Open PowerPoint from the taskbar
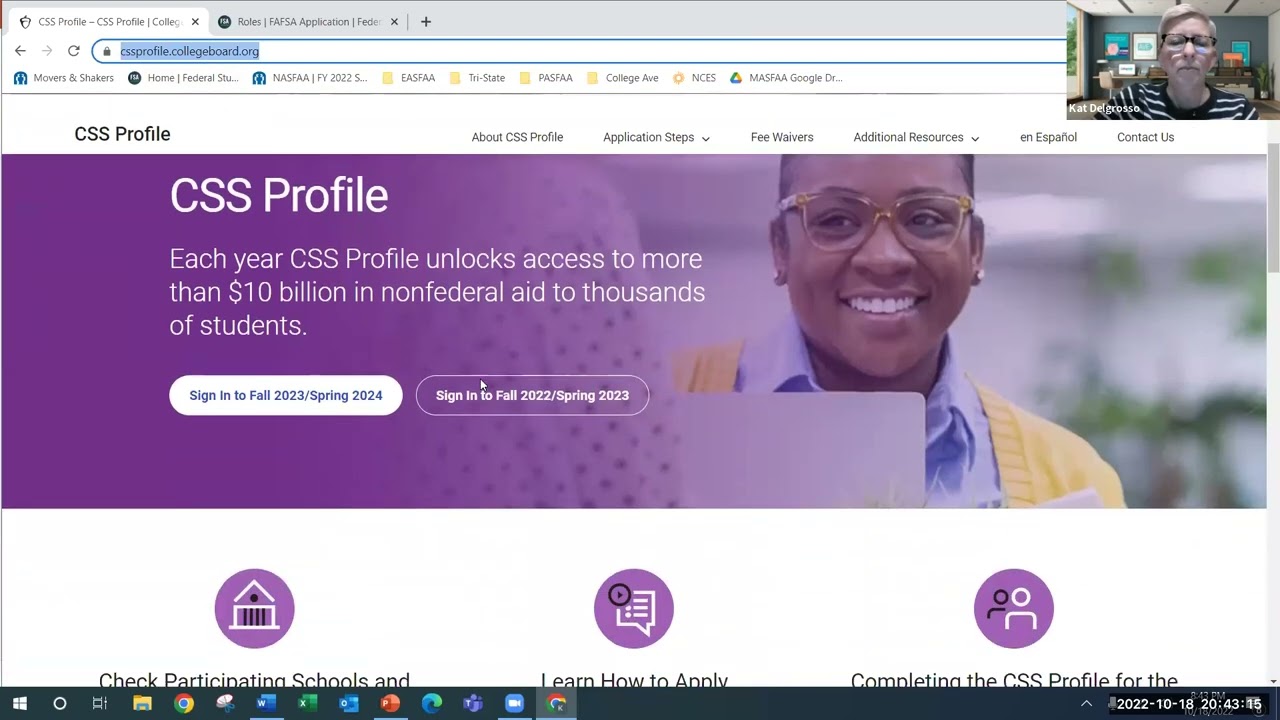This screenshot has width=1280, height=720. pos(390,704)
